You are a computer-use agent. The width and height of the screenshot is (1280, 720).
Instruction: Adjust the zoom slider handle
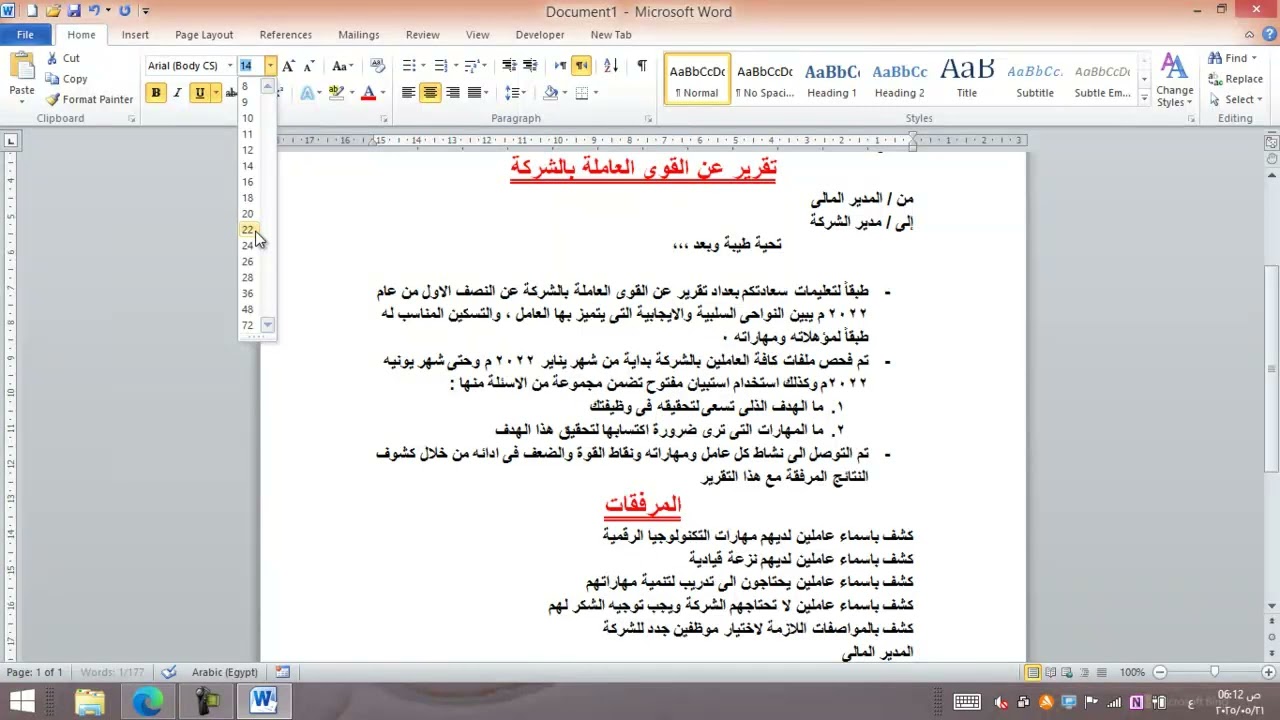pyautogui.click(x=1215, y=672)
